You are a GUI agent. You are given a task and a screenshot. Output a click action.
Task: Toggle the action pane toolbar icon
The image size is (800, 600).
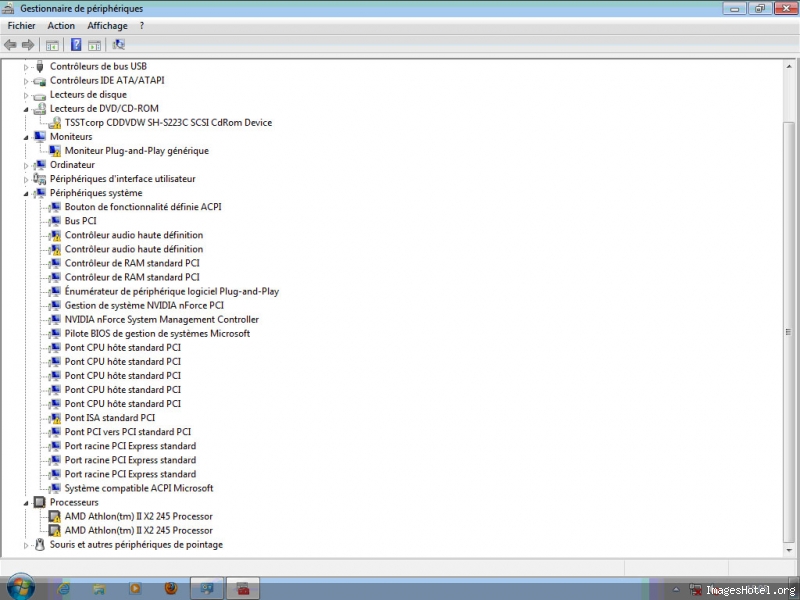[x=94, y=45]
